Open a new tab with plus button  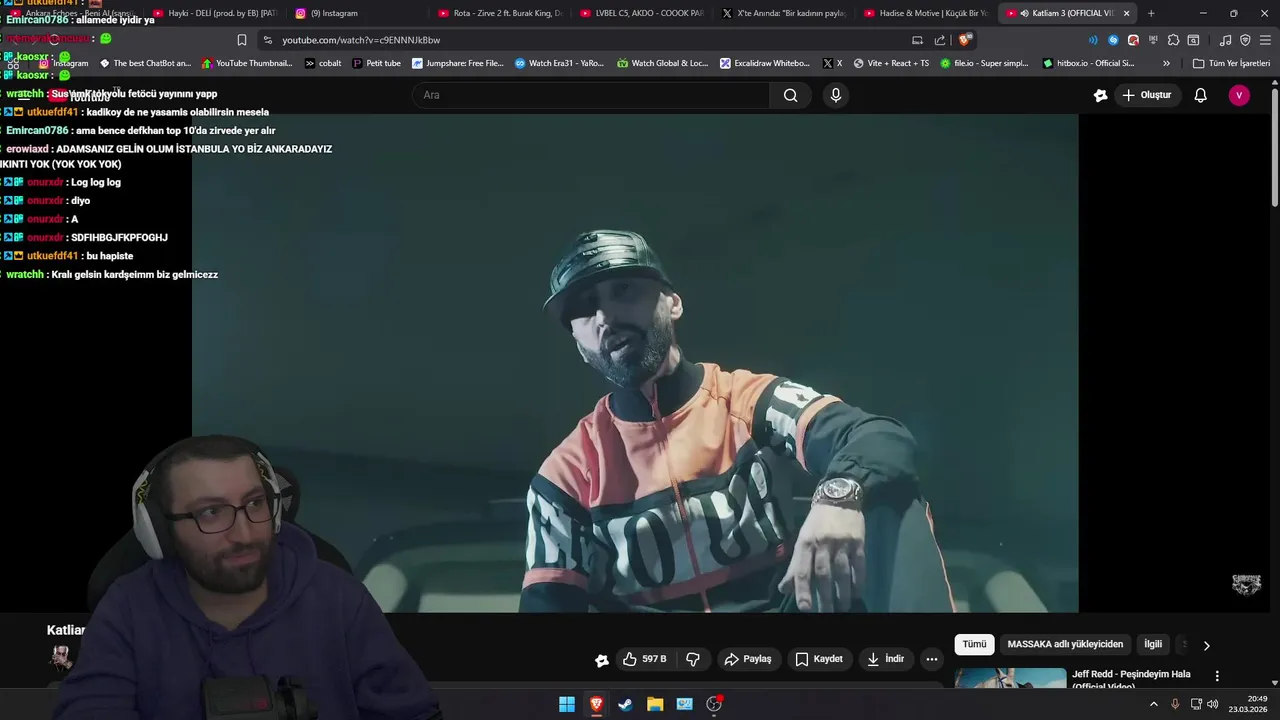1151,13
